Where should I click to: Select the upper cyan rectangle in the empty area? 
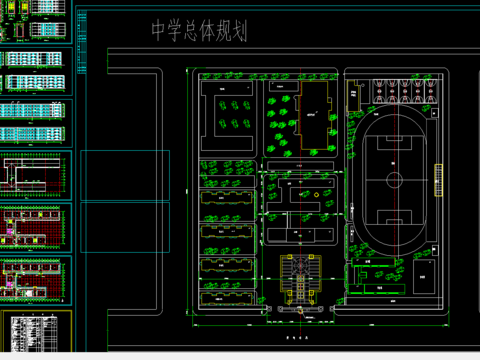[125, 175]
